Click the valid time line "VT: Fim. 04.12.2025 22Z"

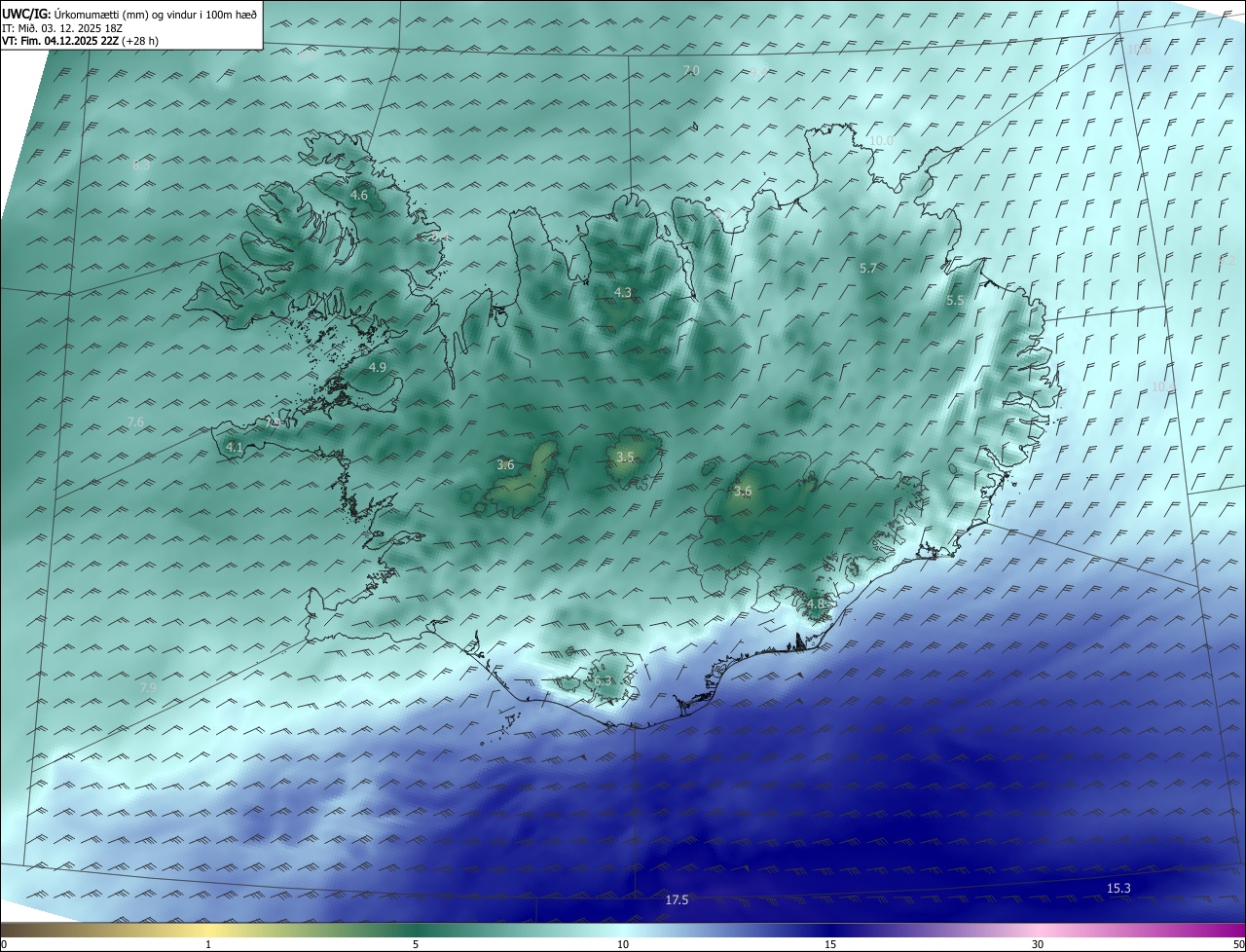coord(58,41)
